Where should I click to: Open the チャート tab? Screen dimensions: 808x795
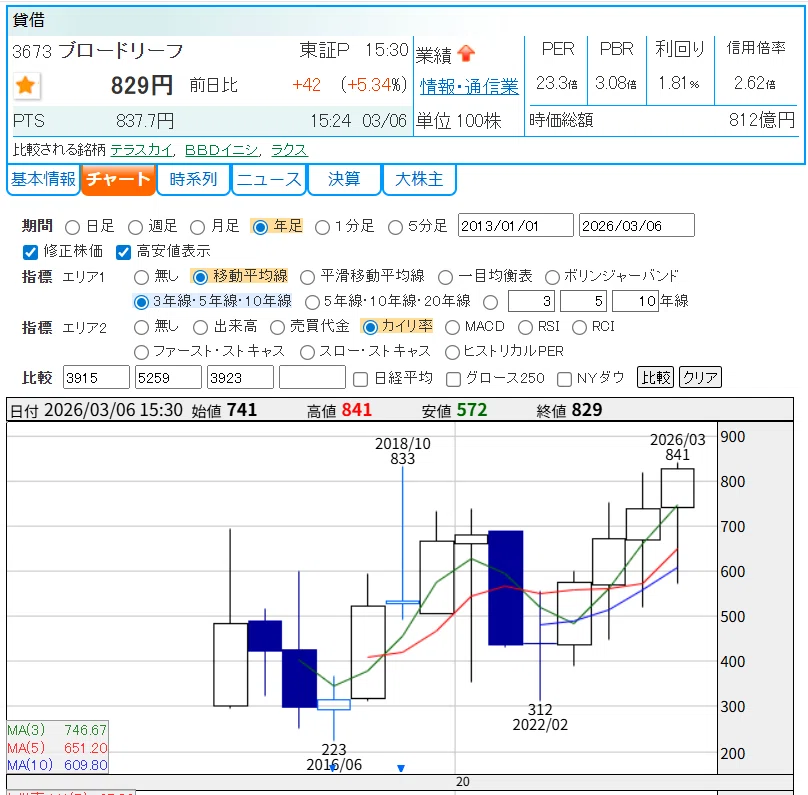[119, 179]
